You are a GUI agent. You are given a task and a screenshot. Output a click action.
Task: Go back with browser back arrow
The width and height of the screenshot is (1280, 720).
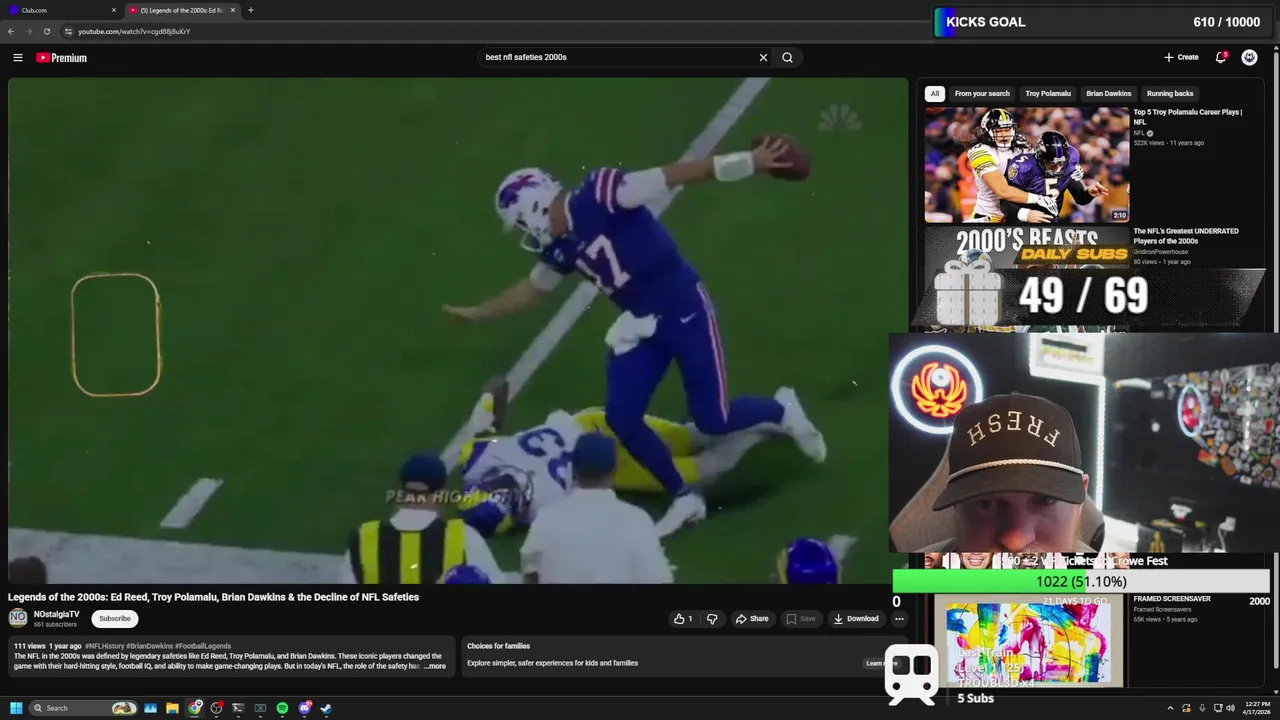point(11,31)
